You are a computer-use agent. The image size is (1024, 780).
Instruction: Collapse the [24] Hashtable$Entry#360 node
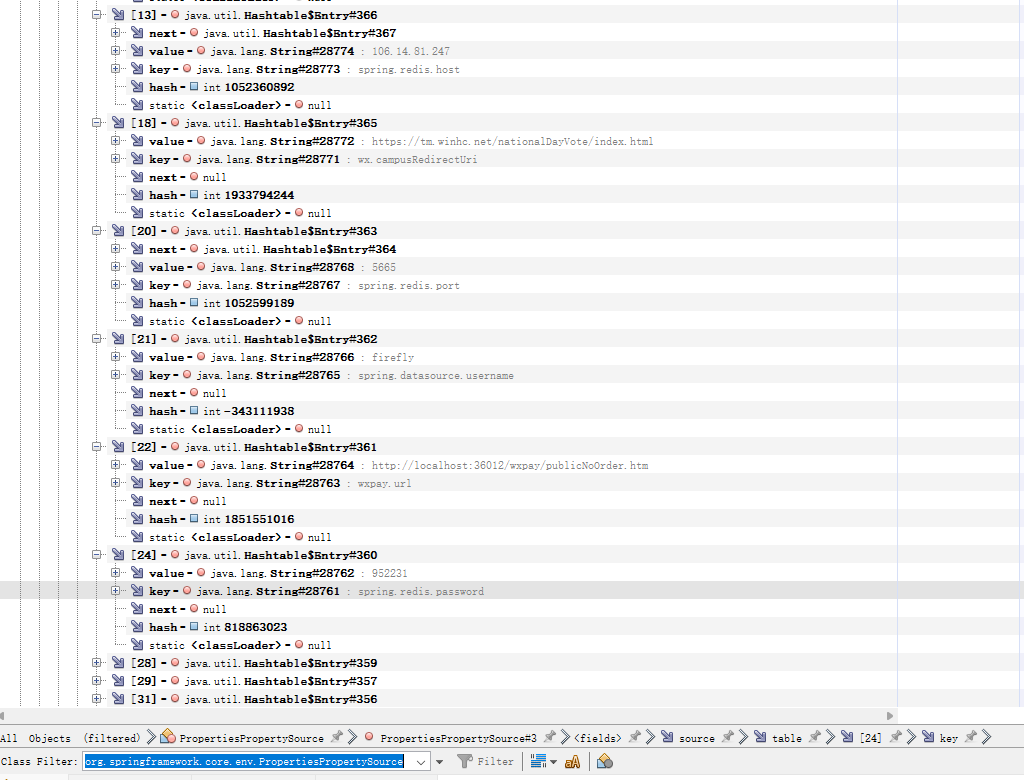pyautogui.click(x=97, y=555)
